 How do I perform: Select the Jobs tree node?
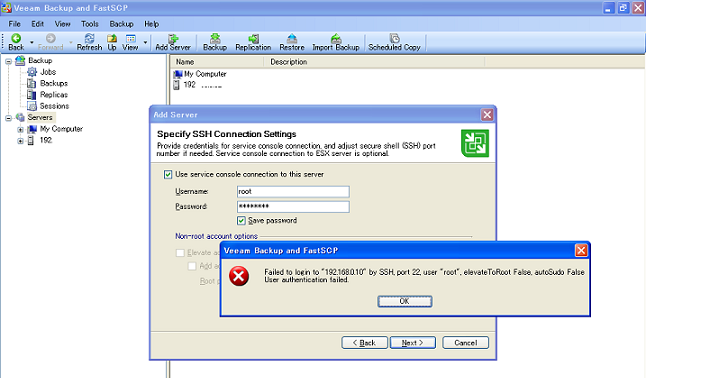click(48, 72)
